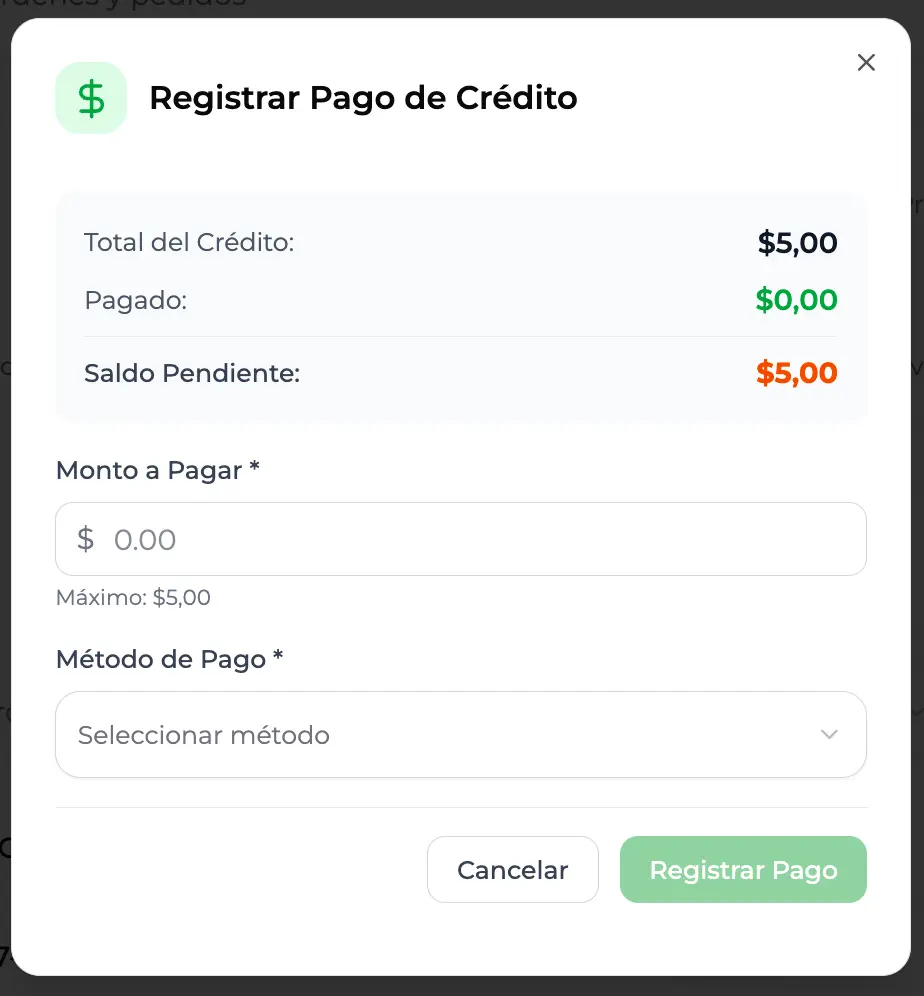
Task: Click the Registrar Pago de Crédito title
Action: coord(363,98)
